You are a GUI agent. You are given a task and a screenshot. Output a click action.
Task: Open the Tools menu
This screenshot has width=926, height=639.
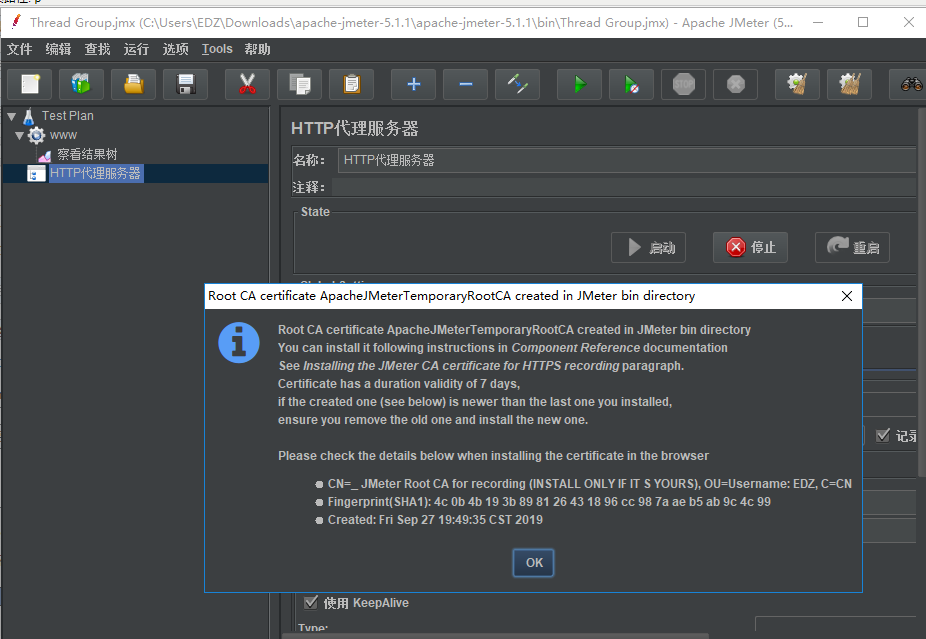coord(217,49)
